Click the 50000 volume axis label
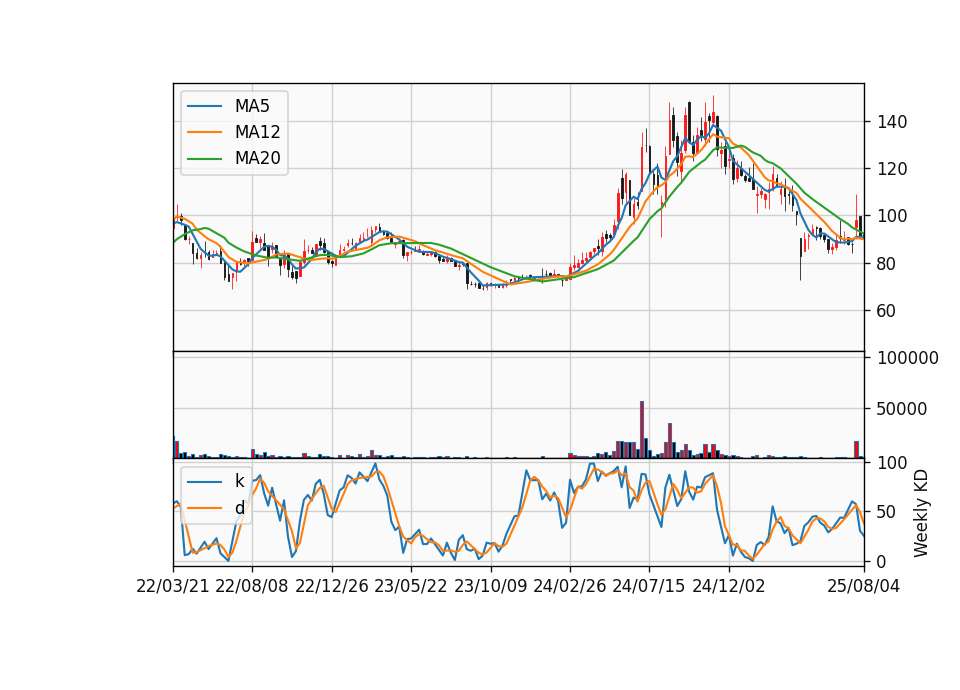Screen dimensions: 960x690 coord(902,409)
